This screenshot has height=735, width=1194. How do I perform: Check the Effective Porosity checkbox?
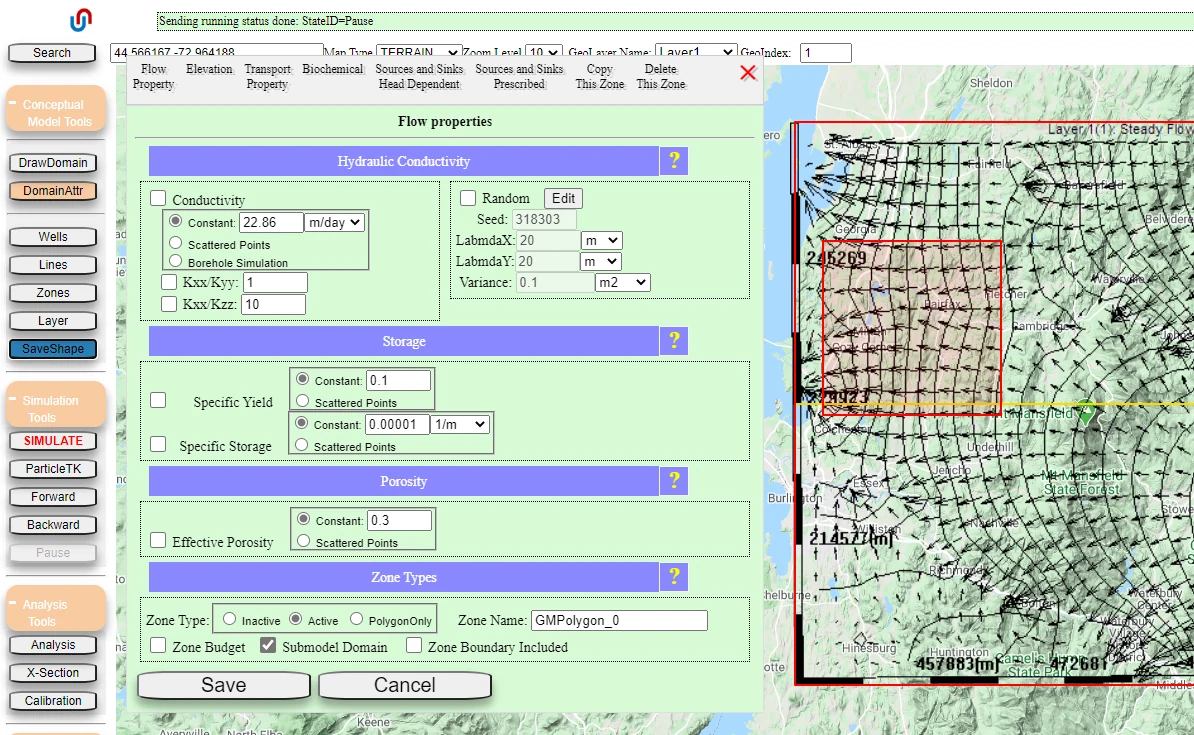pyautogui.click(x=158, y=540)
